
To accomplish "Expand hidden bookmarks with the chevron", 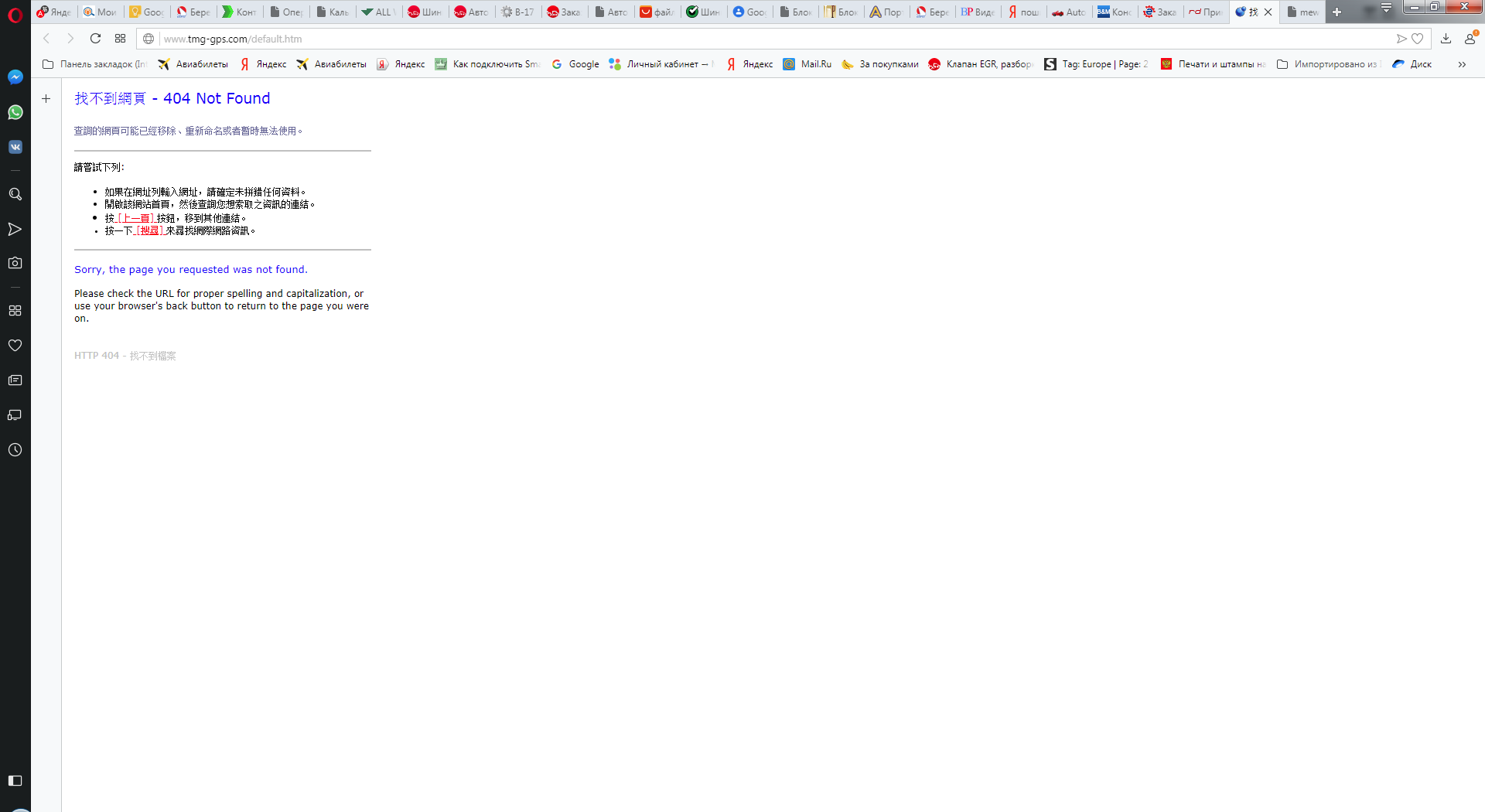I will pos(1462,64).
